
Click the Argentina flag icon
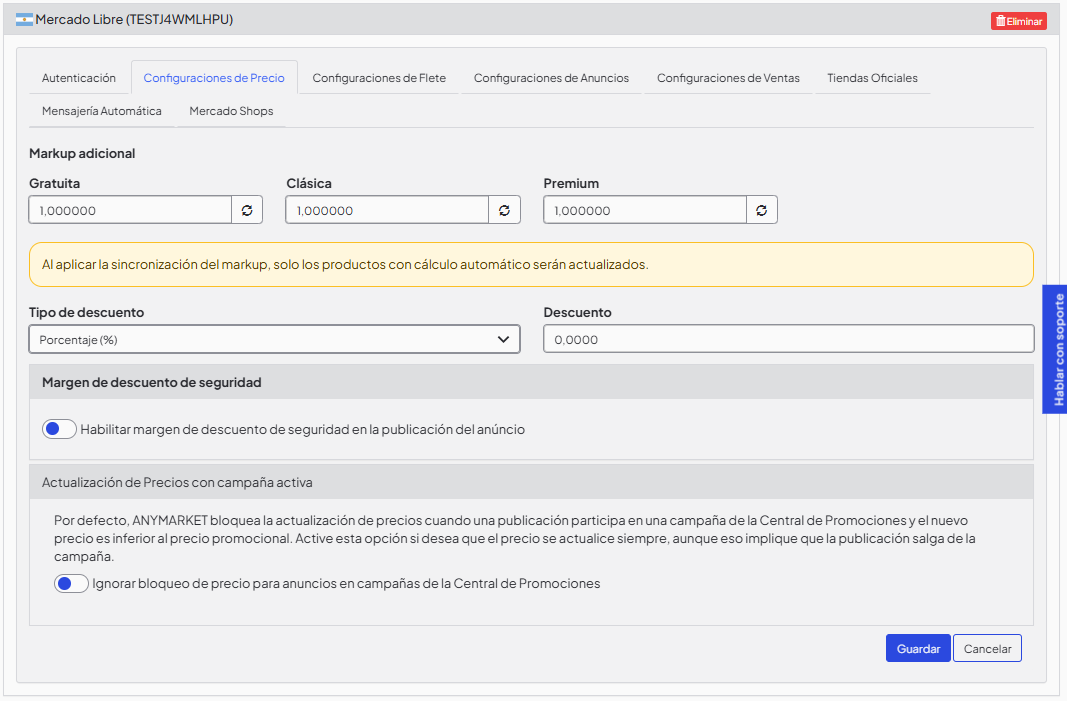point(24,20)
